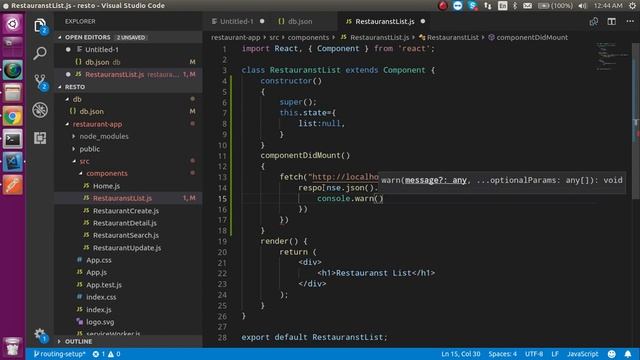Change indentation via Spaces: 4
The height and width of the screenshot is (360, 640).
click(x=502, y=354)
